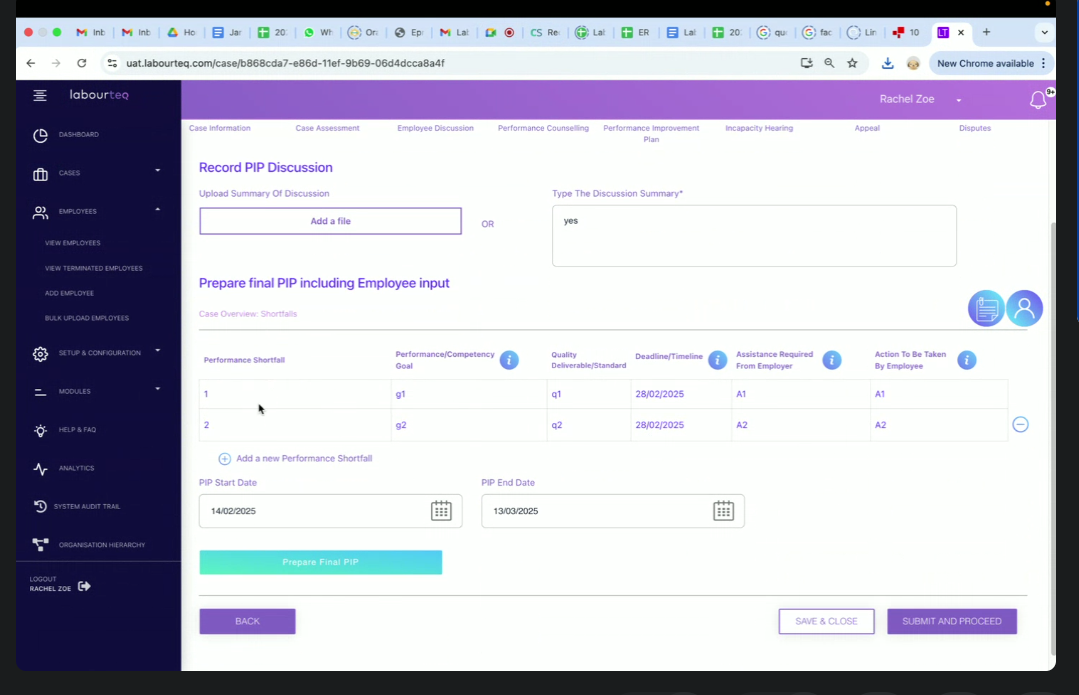The image size is (1079, 695).
Task: Expand Setup & Configuration menu arrow
Action: pos(158,351)
